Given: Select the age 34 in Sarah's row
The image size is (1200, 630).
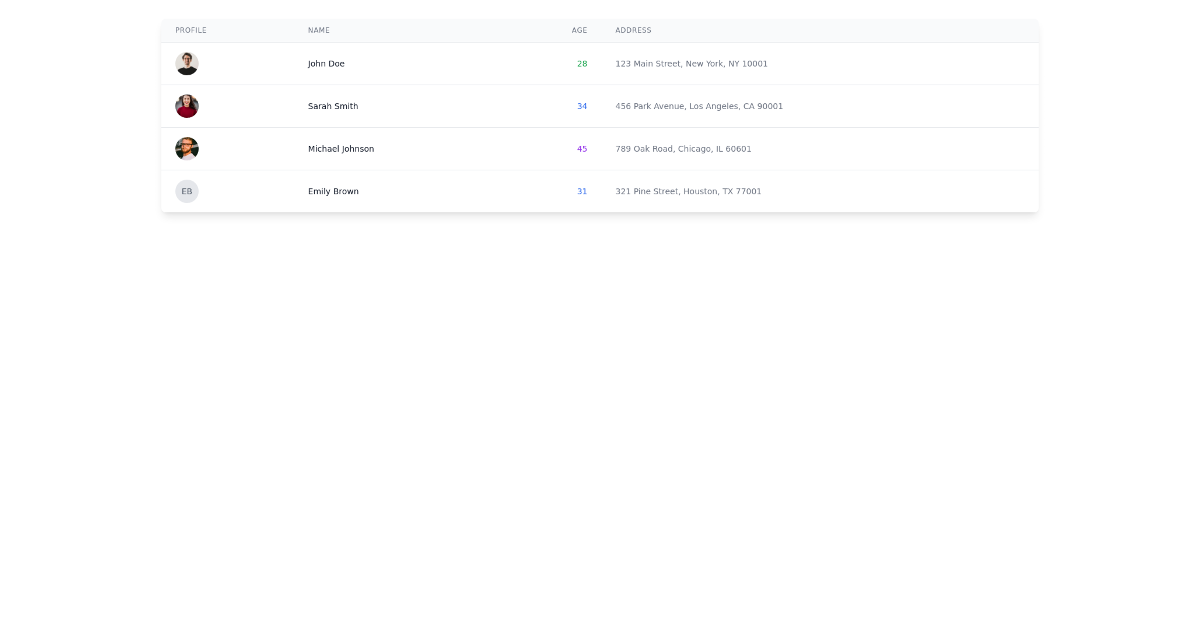Looking at the screenshot, I should point(582,105).
